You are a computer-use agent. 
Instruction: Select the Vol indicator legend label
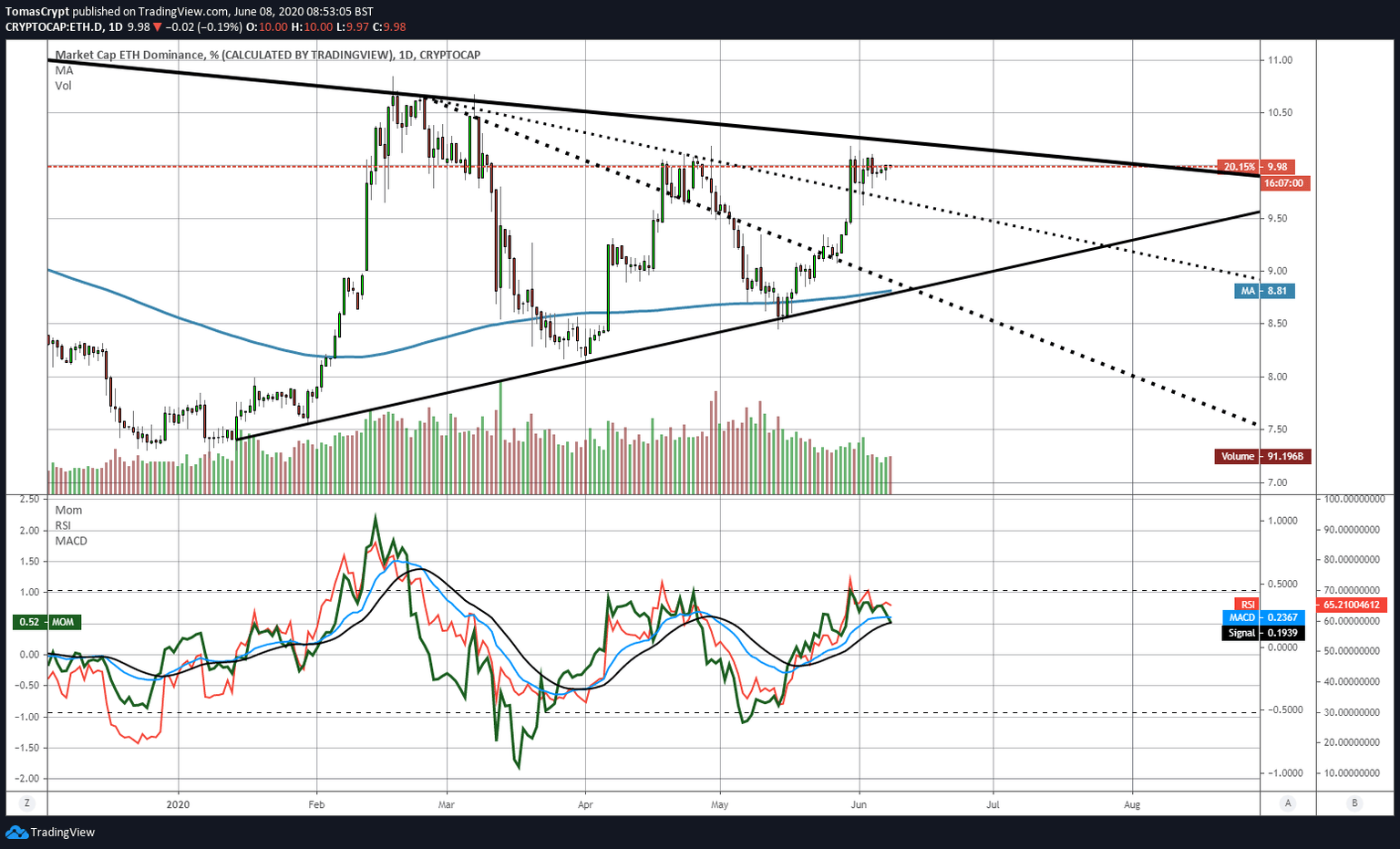(x=63, y=86)
